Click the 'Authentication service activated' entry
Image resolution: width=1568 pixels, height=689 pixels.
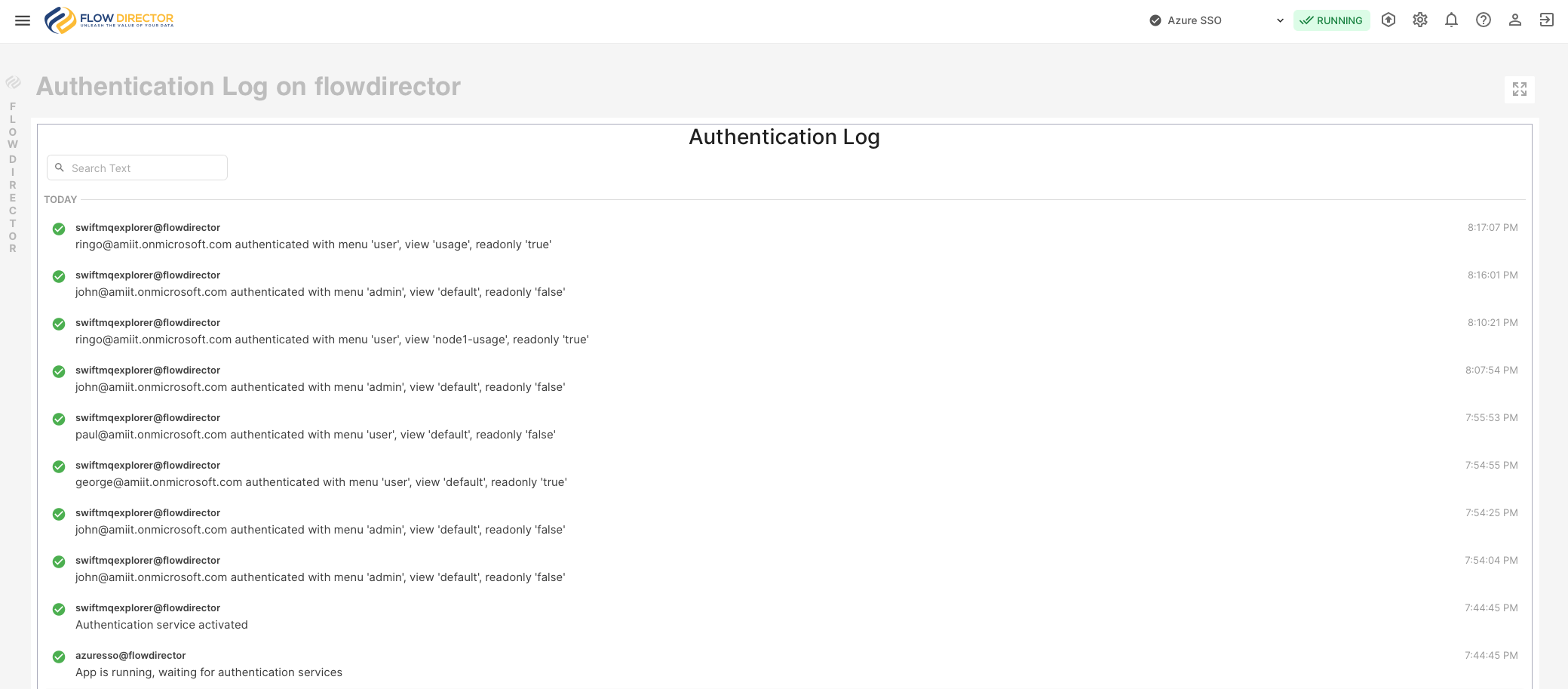point(161,625)
